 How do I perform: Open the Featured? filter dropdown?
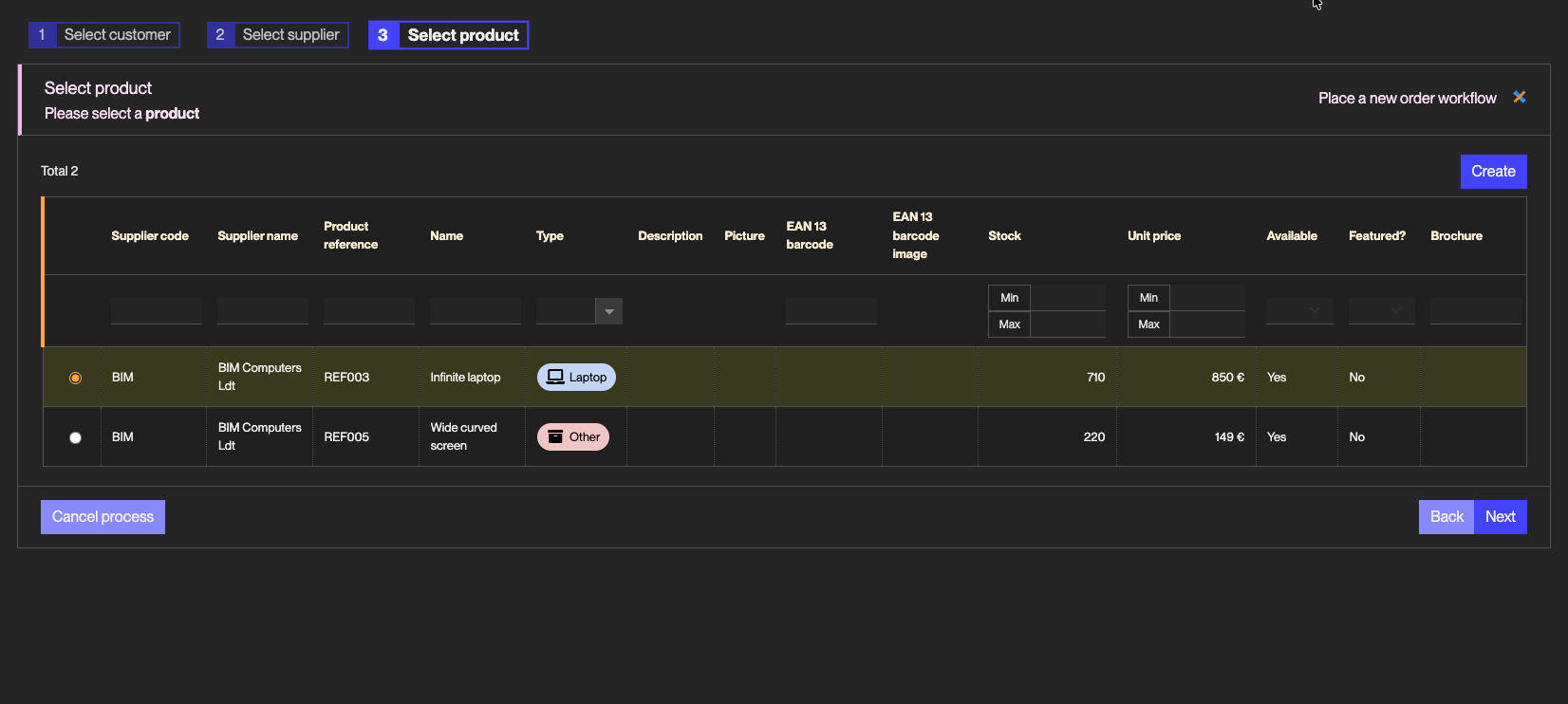tap(1382, 311)
